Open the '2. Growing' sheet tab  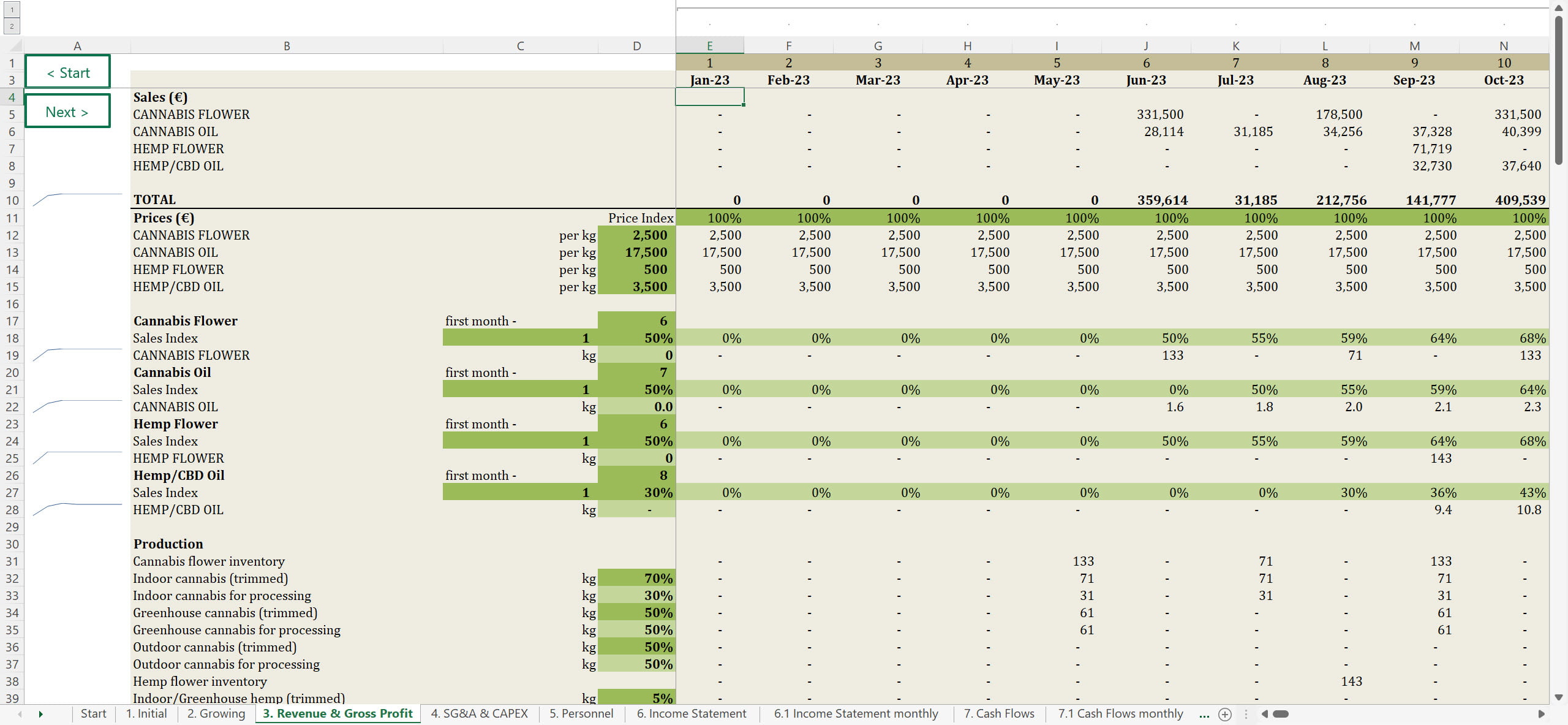[216, 713]
